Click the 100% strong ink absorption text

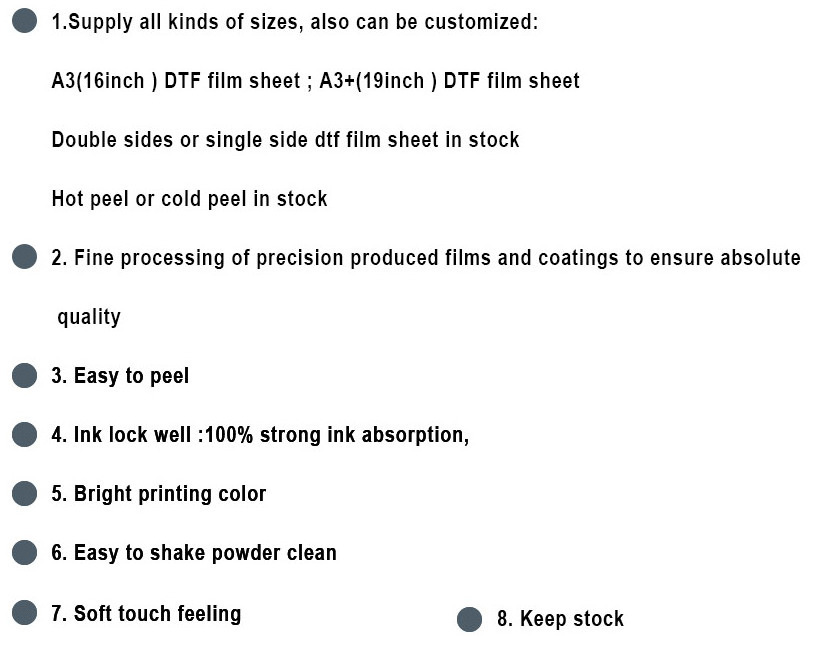(336, 435)
